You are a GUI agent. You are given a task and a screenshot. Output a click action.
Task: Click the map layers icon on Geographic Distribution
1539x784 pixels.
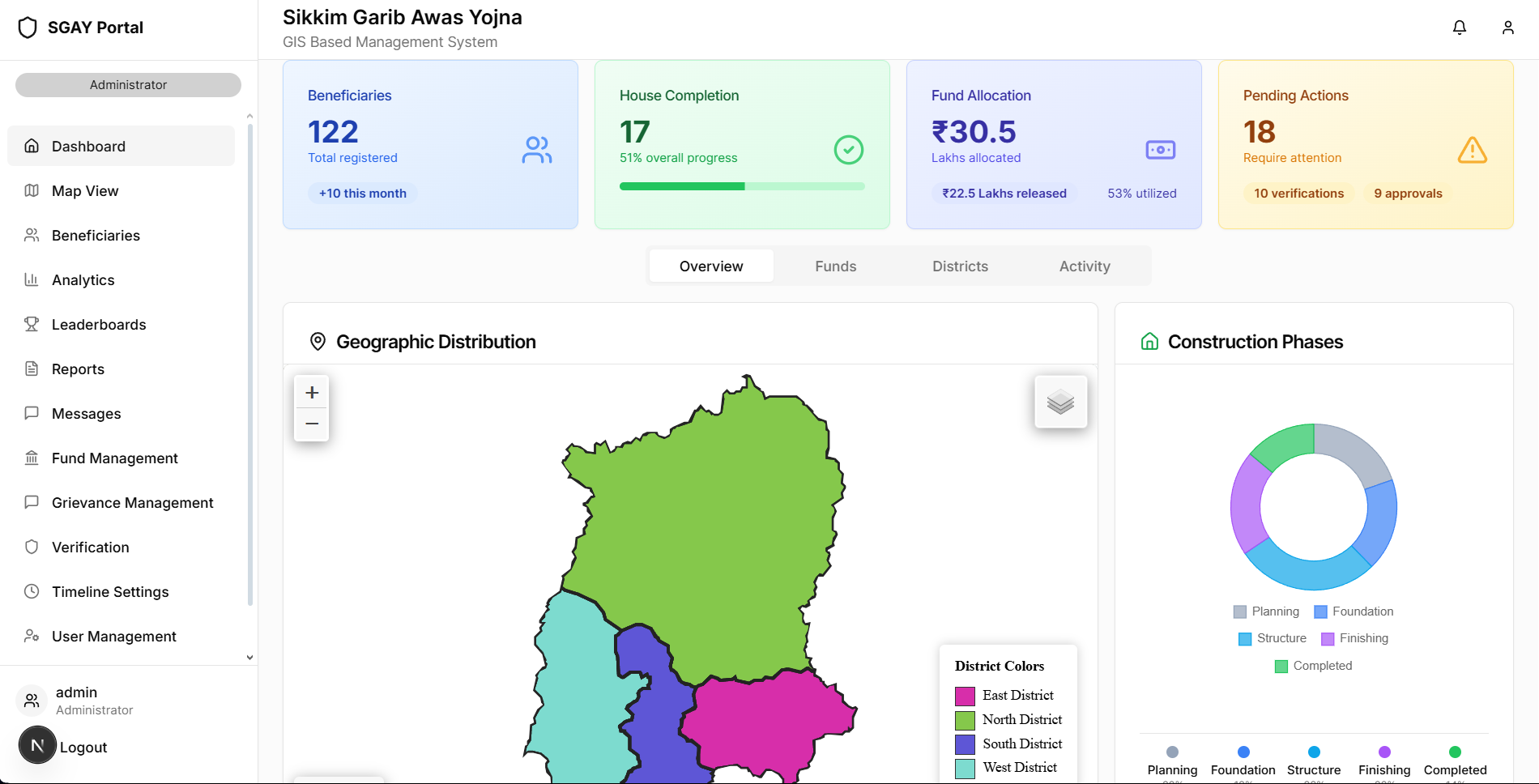coord(1060,401)
